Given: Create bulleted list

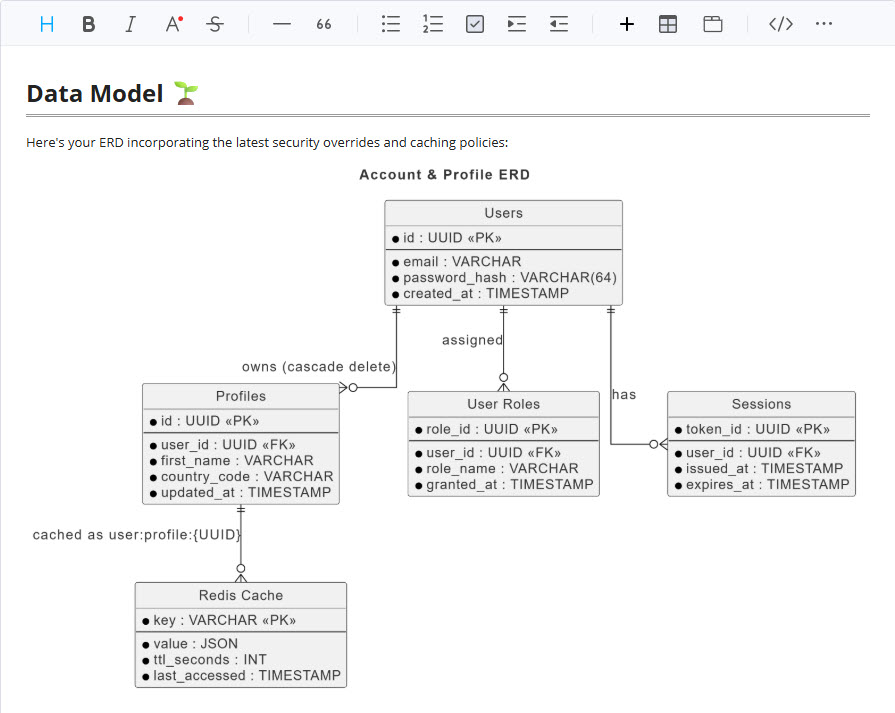Looking at the screenshot, I should click(x=390, y=24).
